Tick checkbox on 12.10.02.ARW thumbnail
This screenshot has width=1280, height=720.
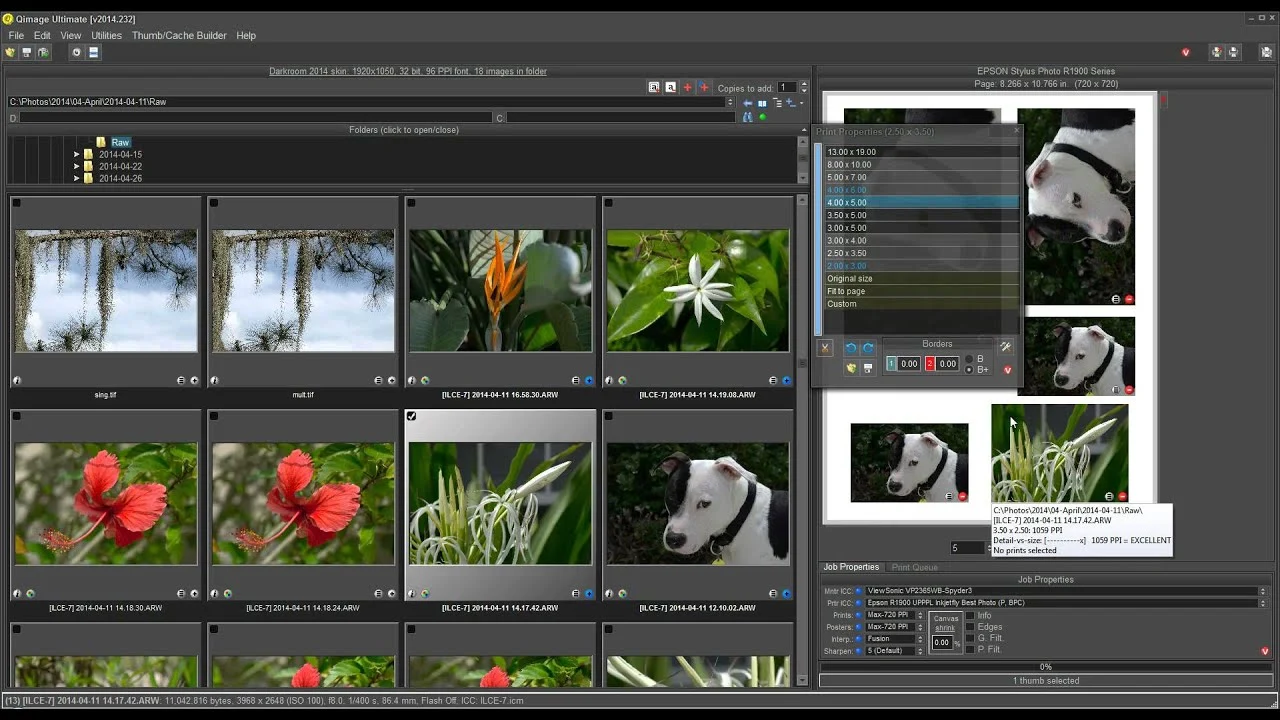pos(608,416)
